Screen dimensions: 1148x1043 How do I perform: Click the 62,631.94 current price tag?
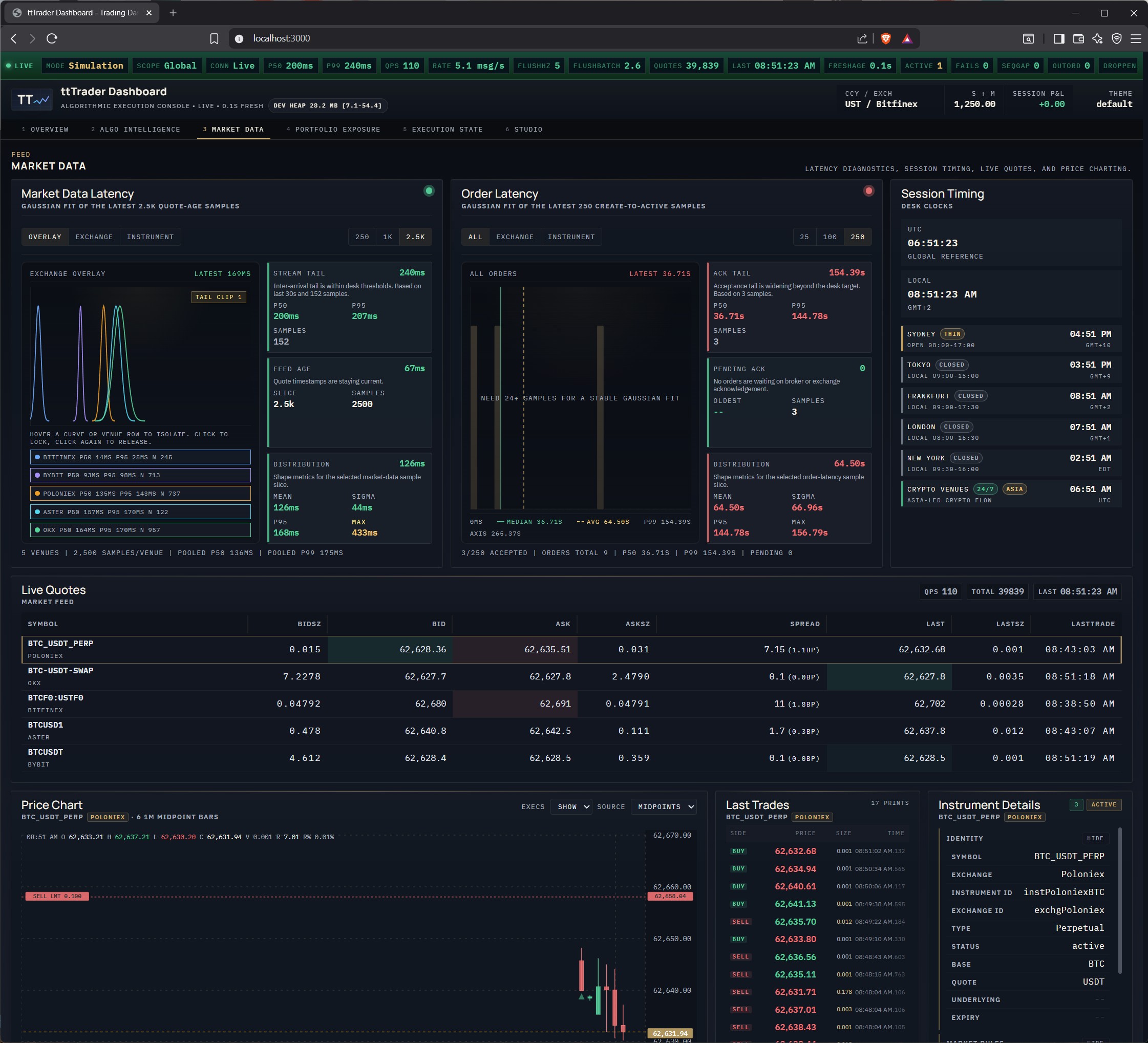click(670, 1033)
